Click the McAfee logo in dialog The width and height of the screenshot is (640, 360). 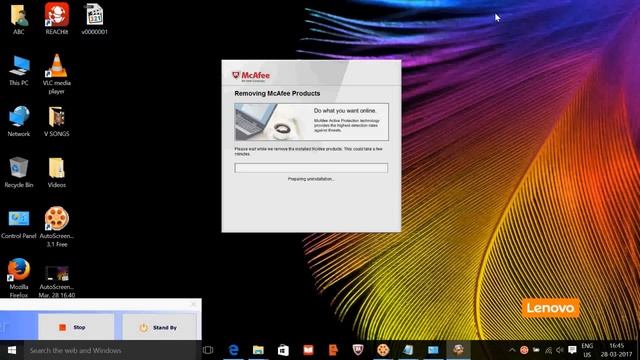(251, 76)
